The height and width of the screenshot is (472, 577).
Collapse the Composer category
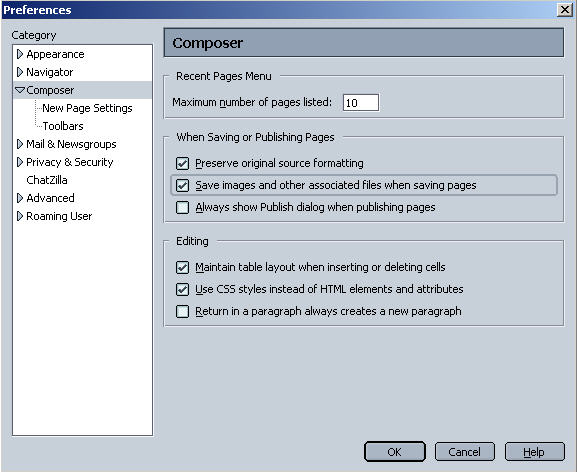[20, 90]
